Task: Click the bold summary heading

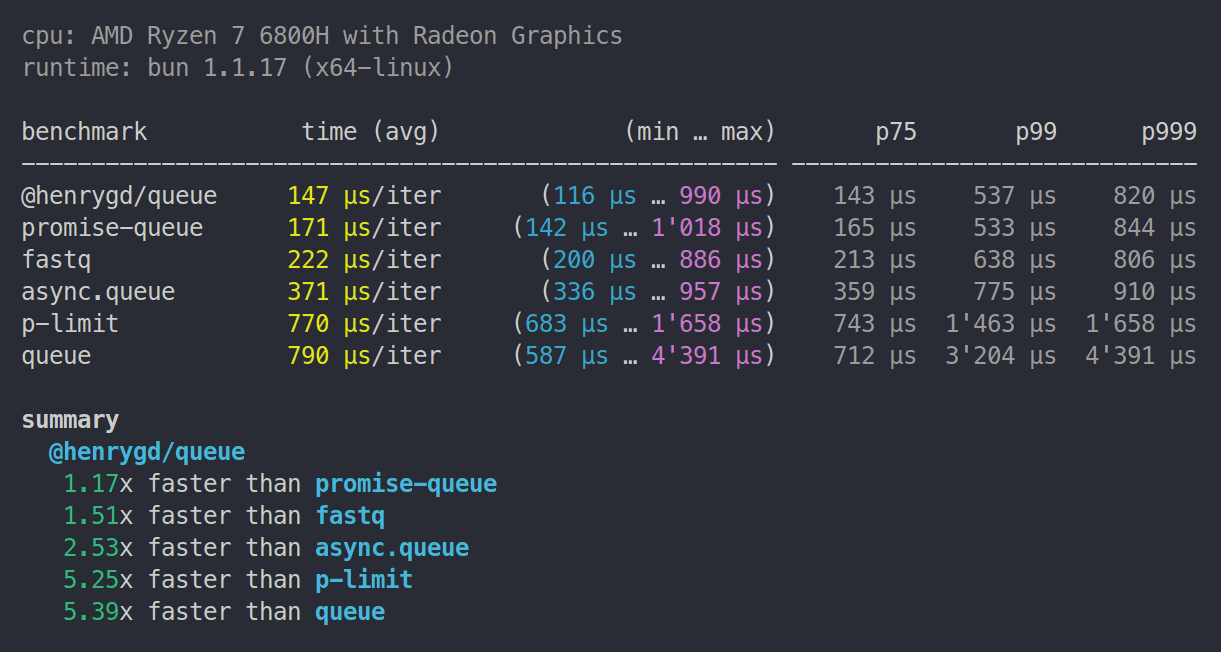Action: tap(70, 420)
